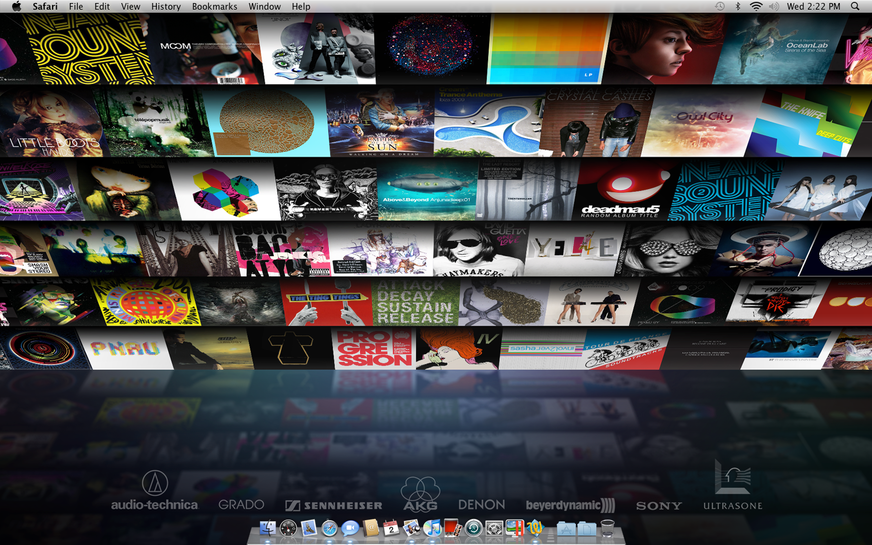This screenshot has height=545, width=872.
Task: Open iChat from the dock
Action: [x=350, y=528]
